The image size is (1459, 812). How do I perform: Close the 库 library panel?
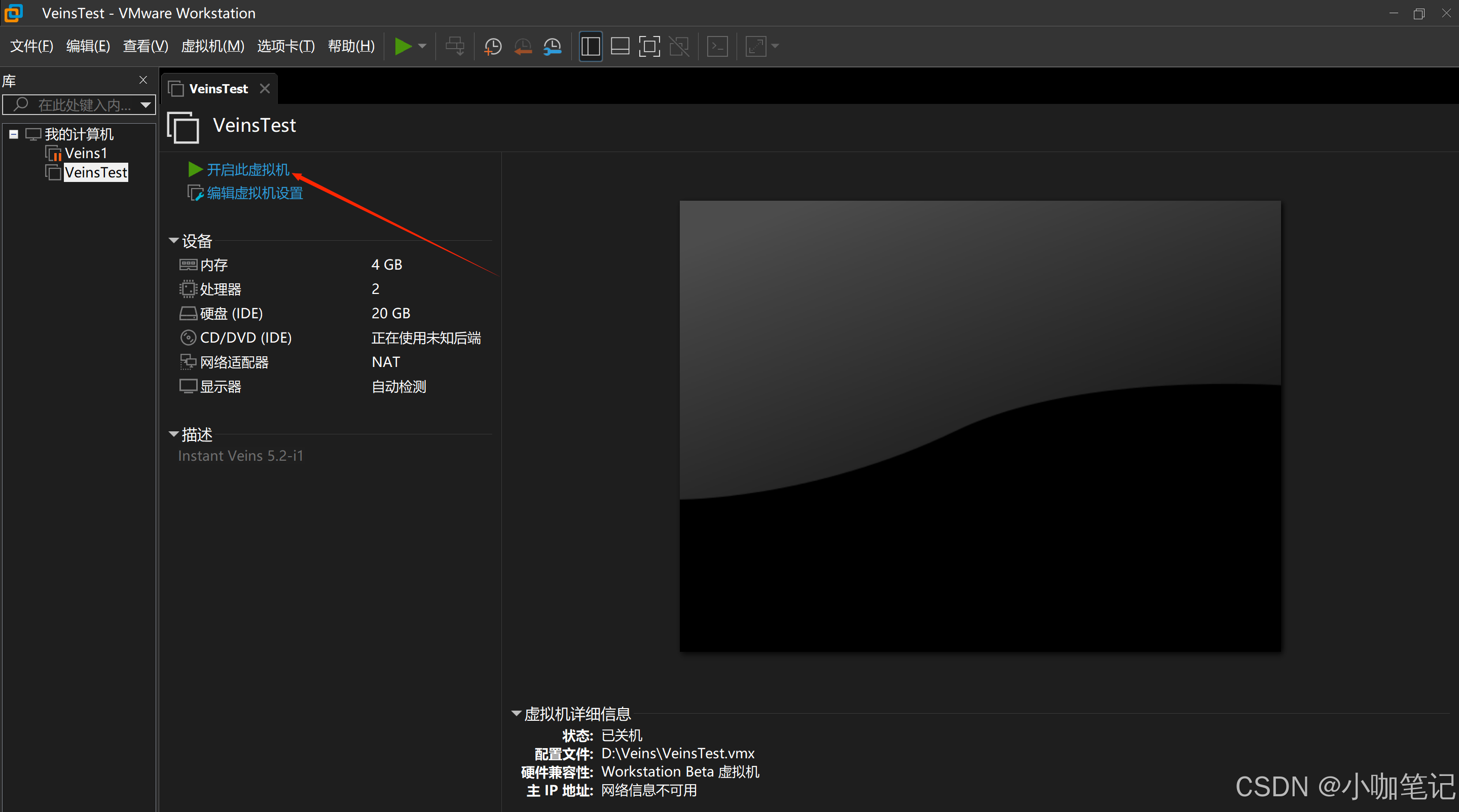[143, 81]
